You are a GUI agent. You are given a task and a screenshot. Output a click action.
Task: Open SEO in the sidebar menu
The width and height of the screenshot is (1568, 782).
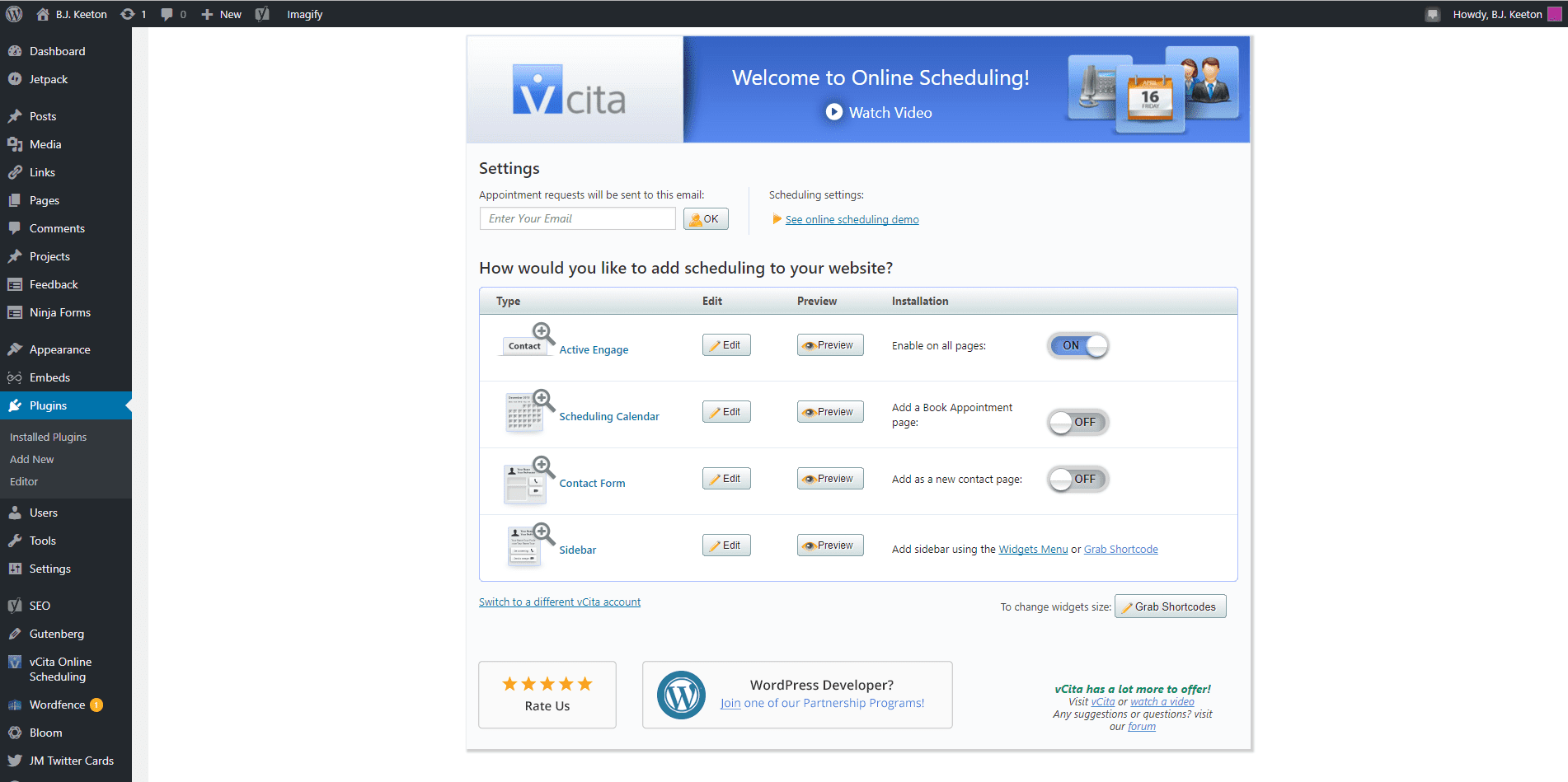pyautogui.click(x=66, y=606)
